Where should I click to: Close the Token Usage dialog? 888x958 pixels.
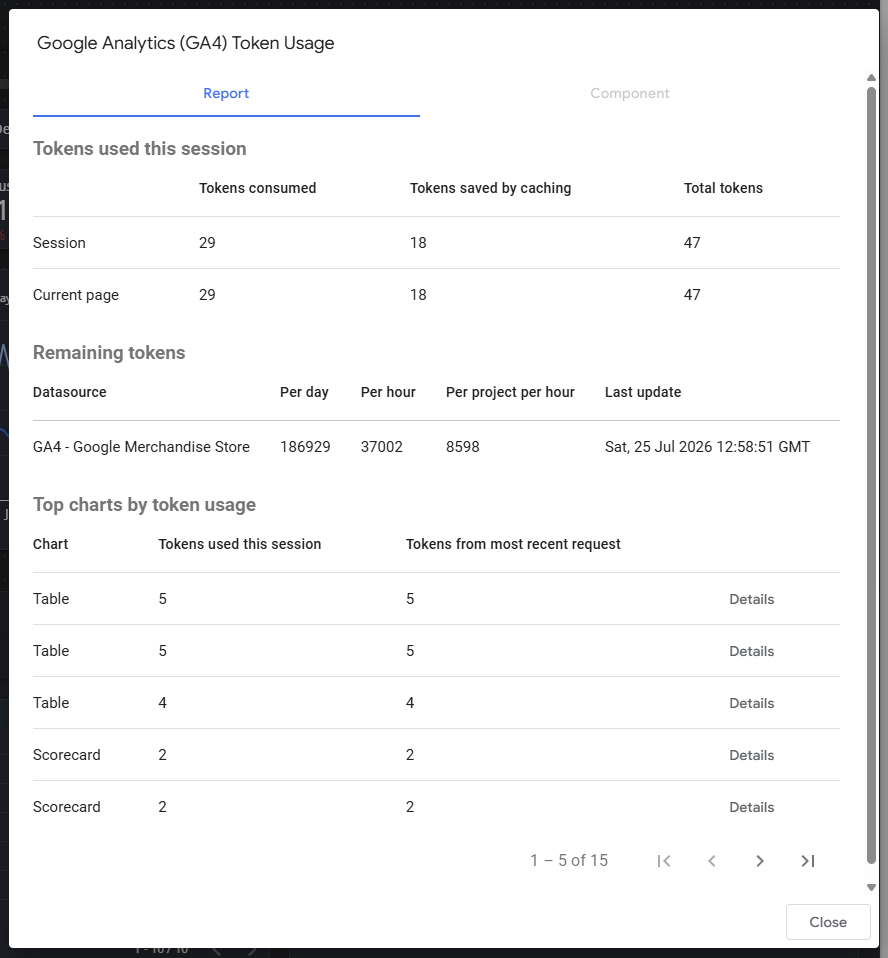(828, 922)
